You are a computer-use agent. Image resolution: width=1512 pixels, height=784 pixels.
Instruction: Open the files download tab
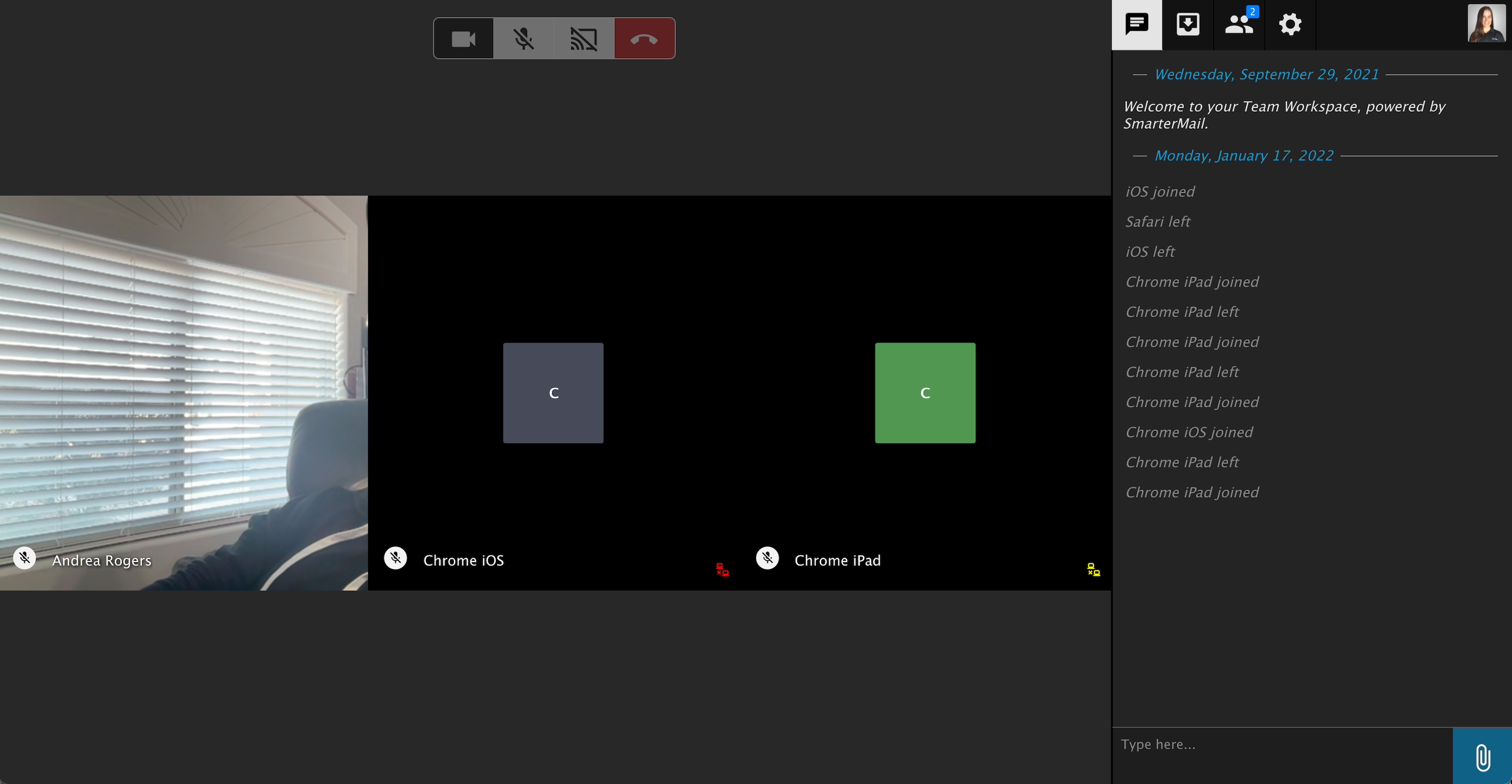pyautogui.click(x=1188, y=25)
